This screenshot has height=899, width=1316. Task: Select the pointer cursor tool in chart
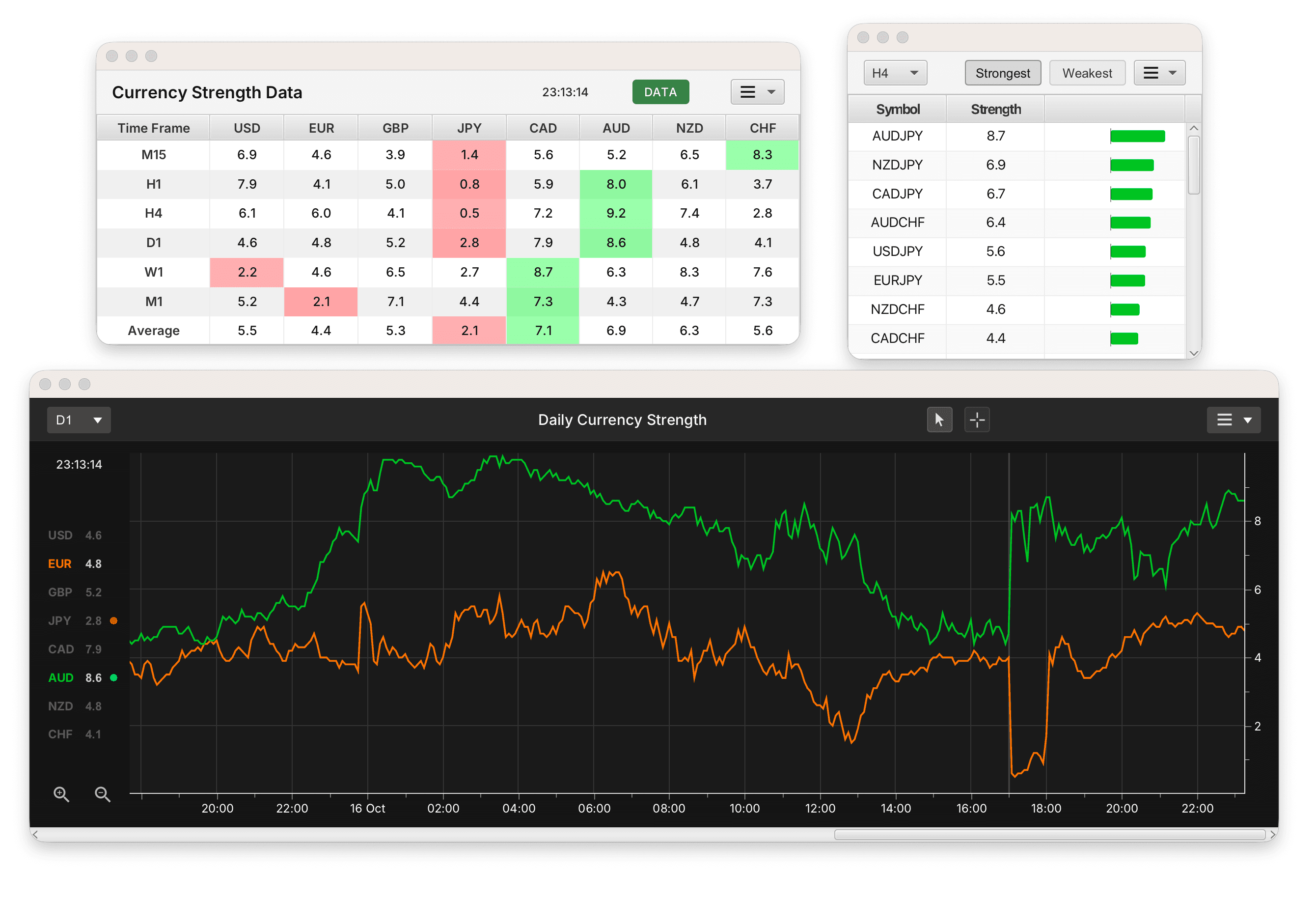pos(939,420)
